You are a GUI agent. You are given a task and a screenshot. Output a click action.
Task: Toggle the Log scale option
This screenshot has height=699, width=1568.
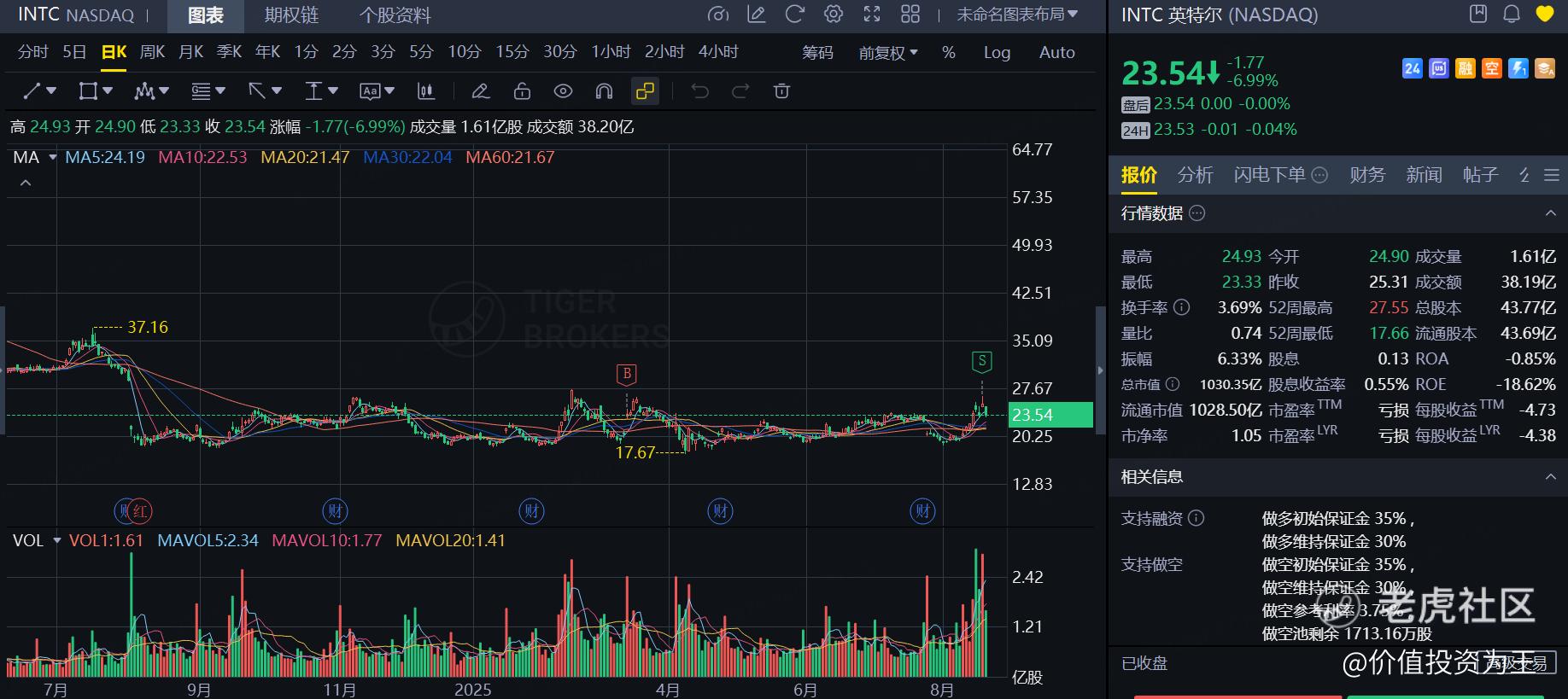[x=997, y=53]
